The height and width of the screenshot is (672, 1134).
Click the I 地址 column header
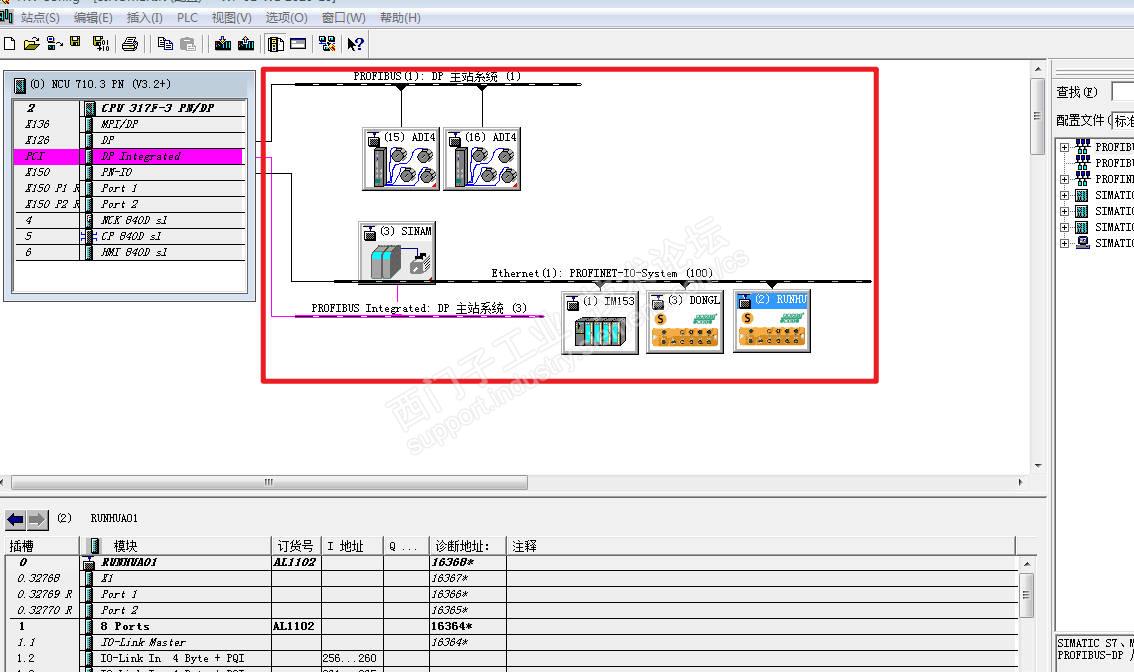352,546
